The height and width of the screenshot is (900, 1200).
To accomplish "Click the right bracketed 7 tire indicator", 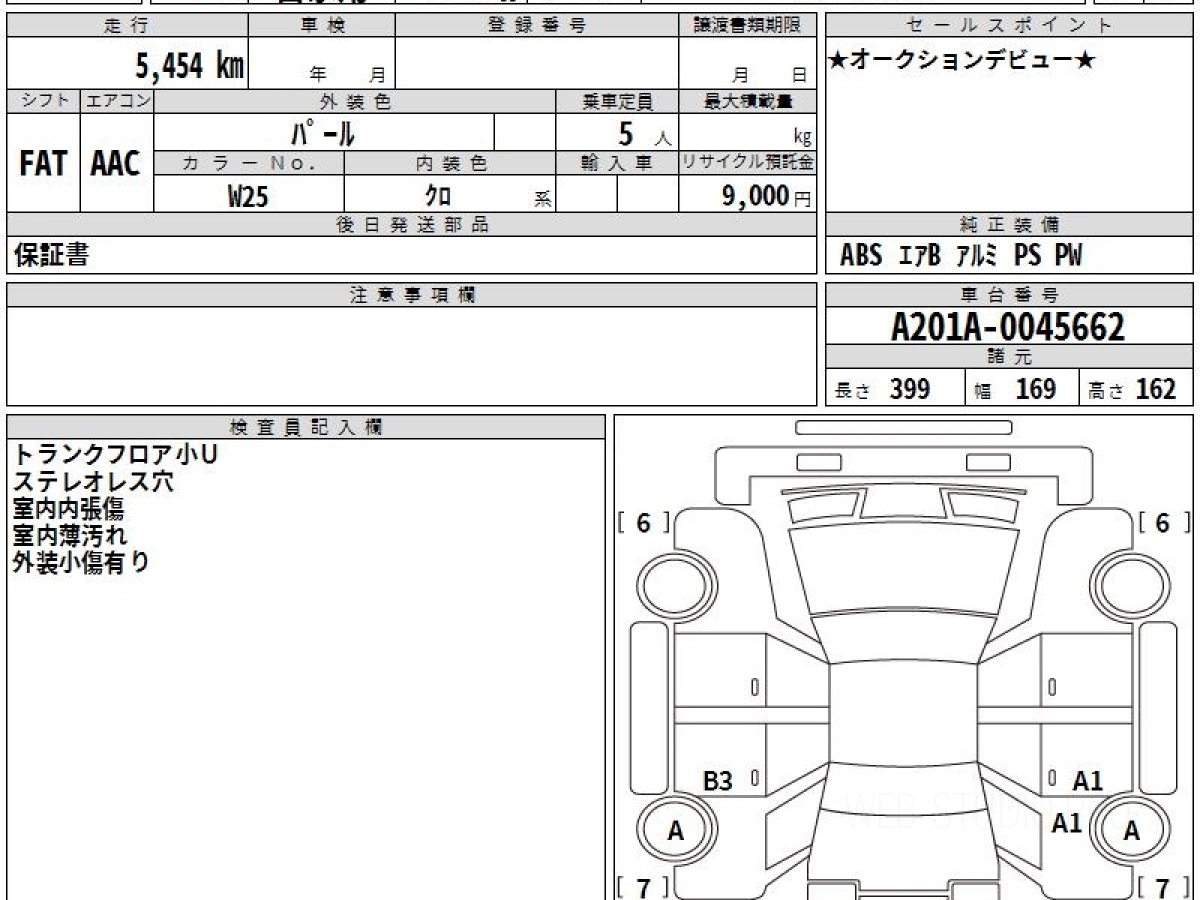I will point(1162,886).
